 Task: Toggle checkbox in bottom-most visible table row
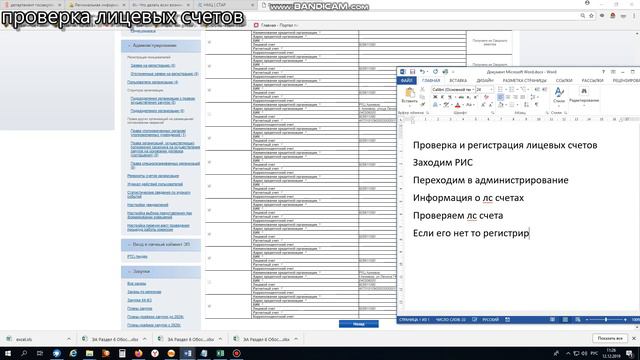click(x=209, y=306)
